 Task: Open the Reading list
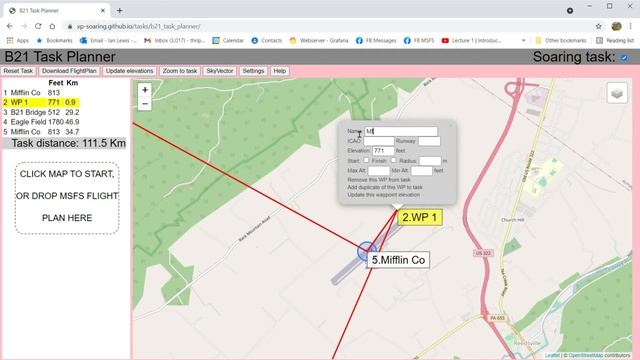[615, 40]
